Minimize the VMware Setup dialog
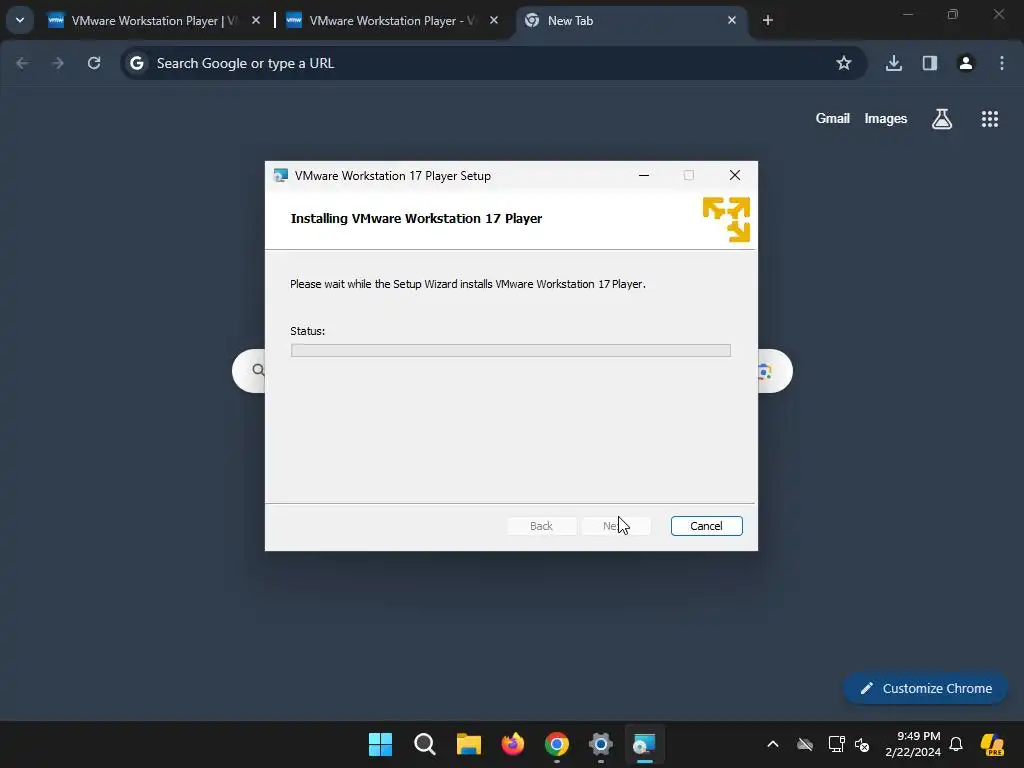The image size is (1024, 768). (x=643, y=175)
